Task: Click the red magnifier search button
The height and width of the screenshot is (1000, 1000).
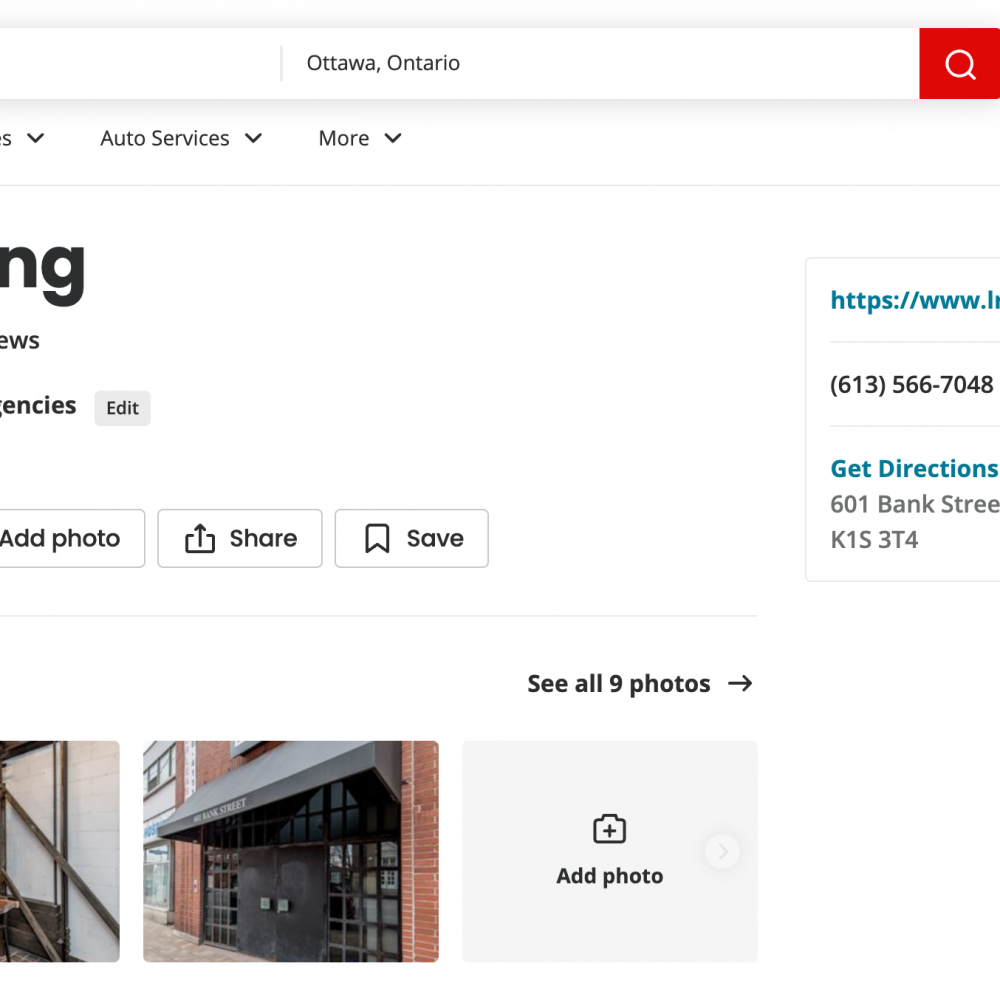Action: pos(959,64)
